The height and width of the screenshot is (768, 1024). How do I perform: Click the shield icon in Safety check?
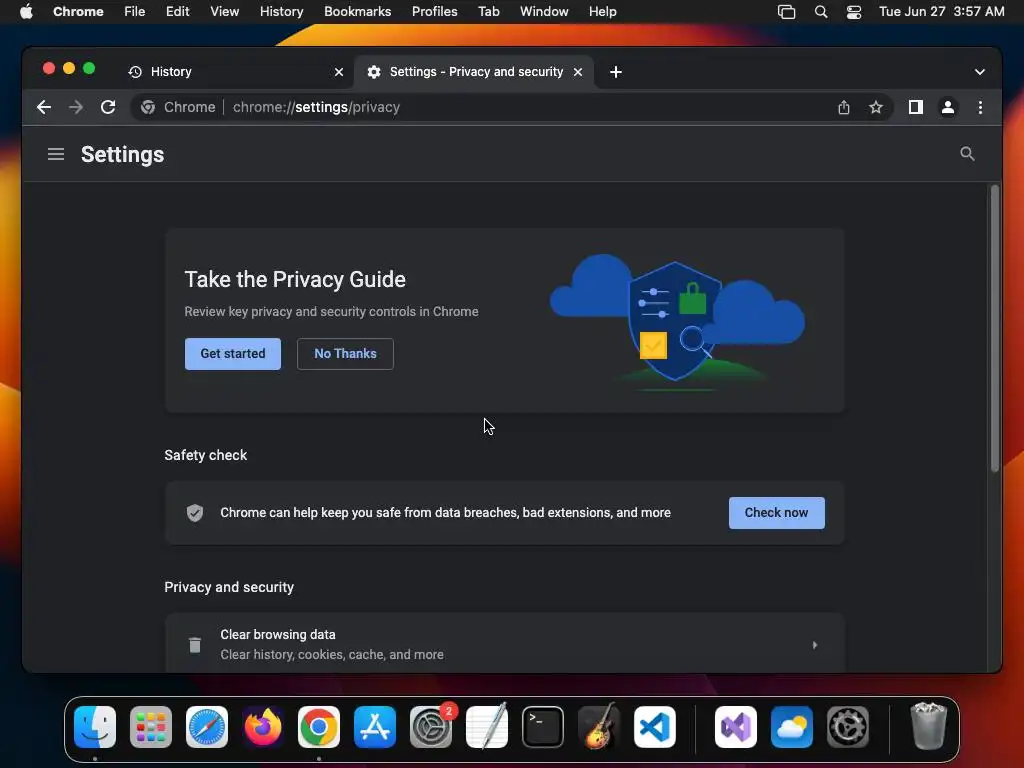[195, 513]
